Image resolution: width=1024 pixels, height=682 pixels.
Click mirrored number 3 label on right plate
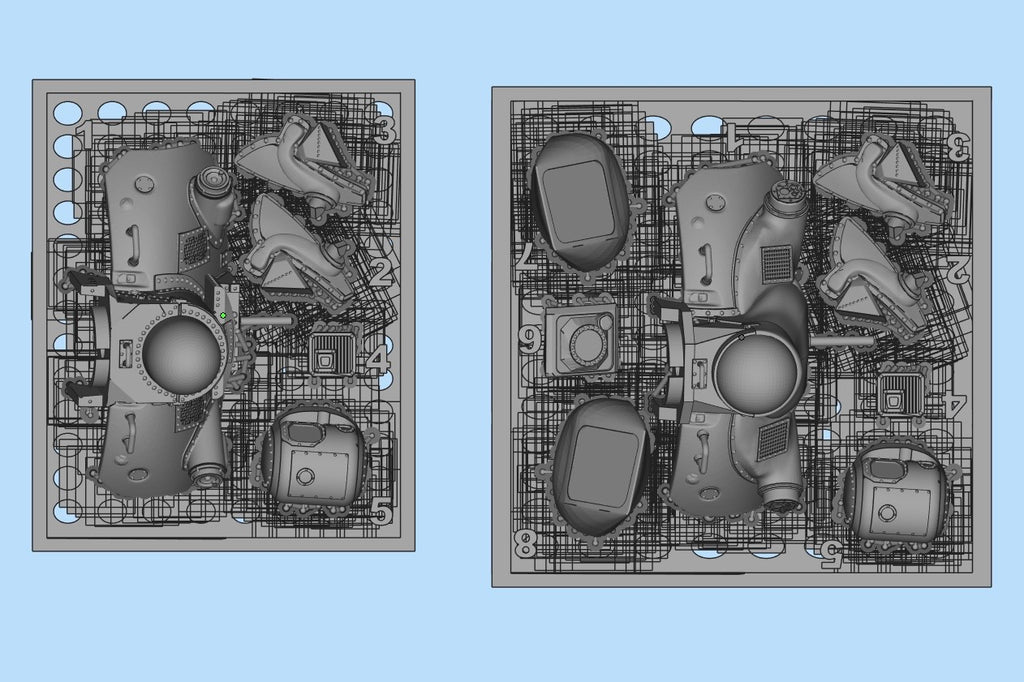pyautogui.click(x=959, y=148)
